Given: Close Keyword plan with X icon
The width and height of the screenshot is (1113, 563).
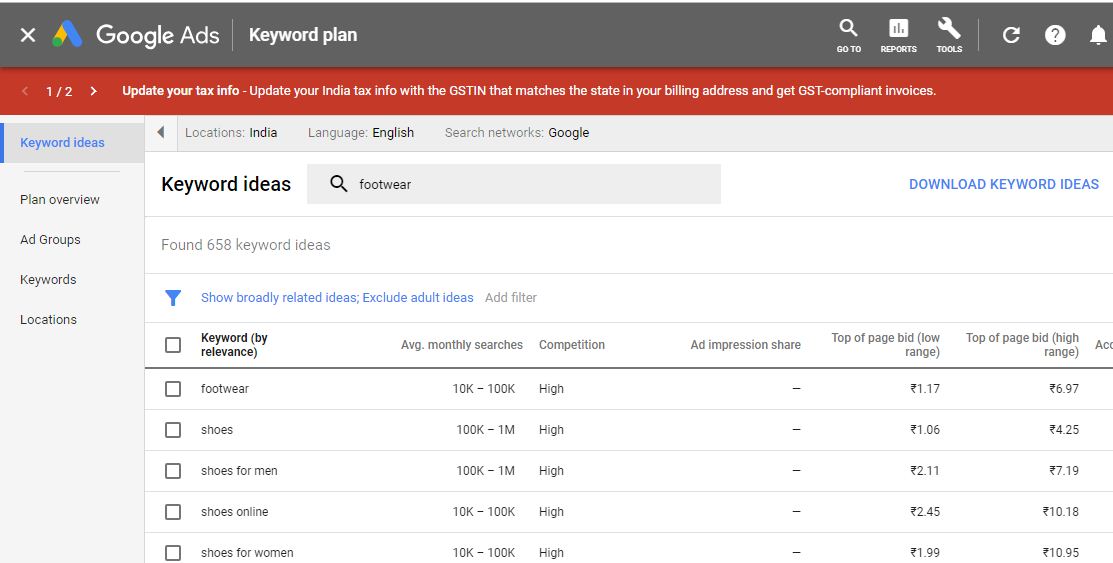Looking at the screenshot, I should coord(28,35).
